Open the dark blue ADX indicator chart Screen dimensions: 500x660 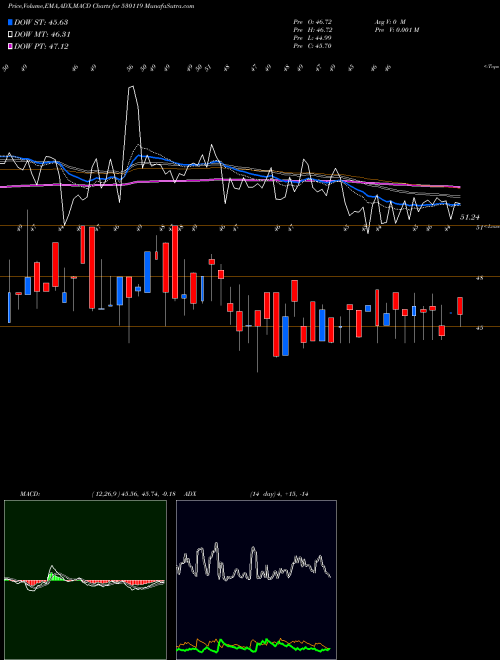click(x=256, y=580)
